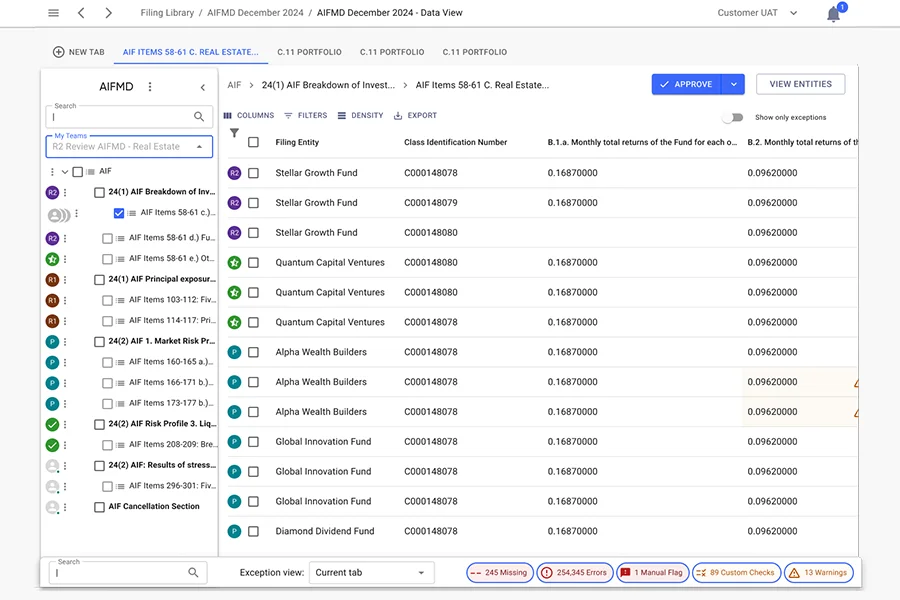Click the notifications bell icon

click(x=833, y=14)
